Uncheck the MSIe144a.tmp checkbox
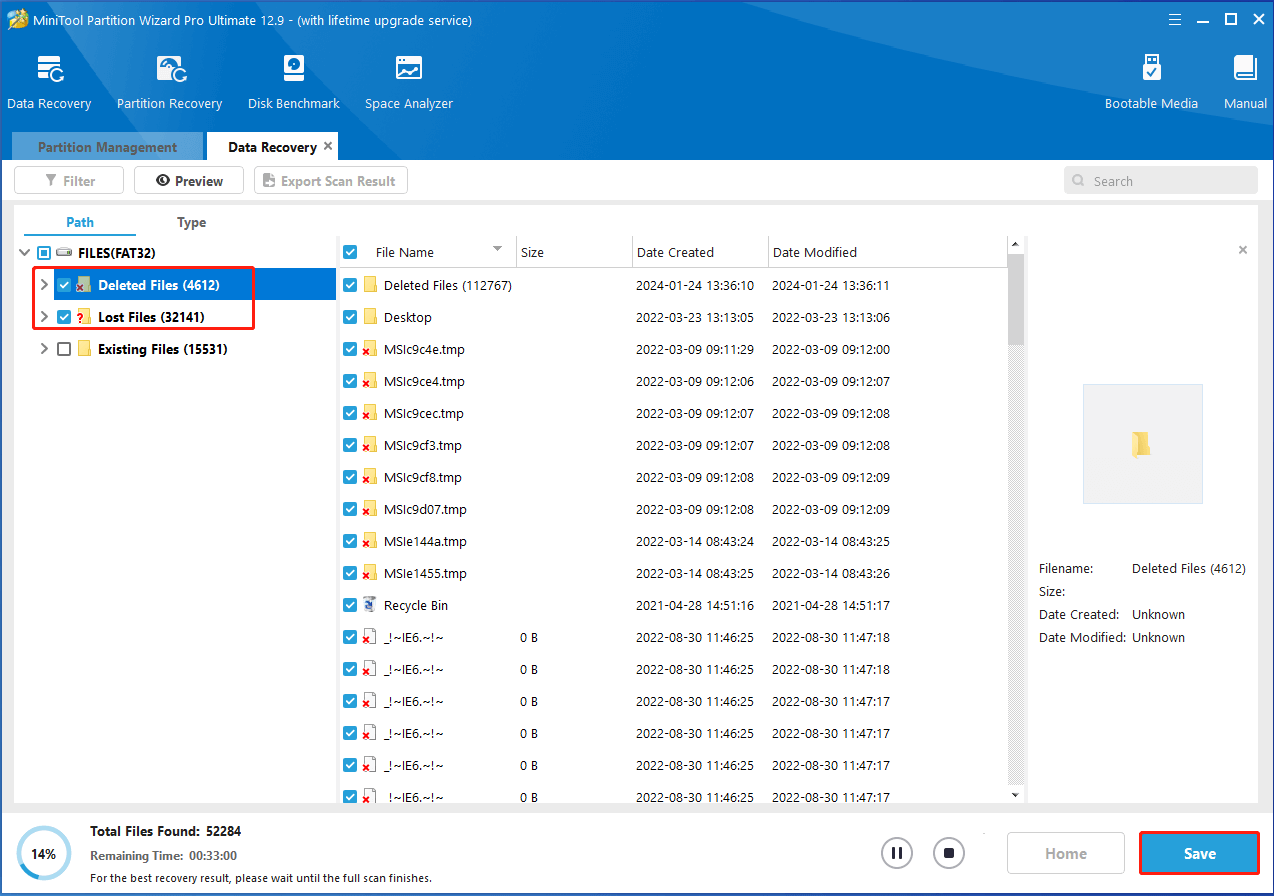1274x896 pixels. tap(350, 541)
